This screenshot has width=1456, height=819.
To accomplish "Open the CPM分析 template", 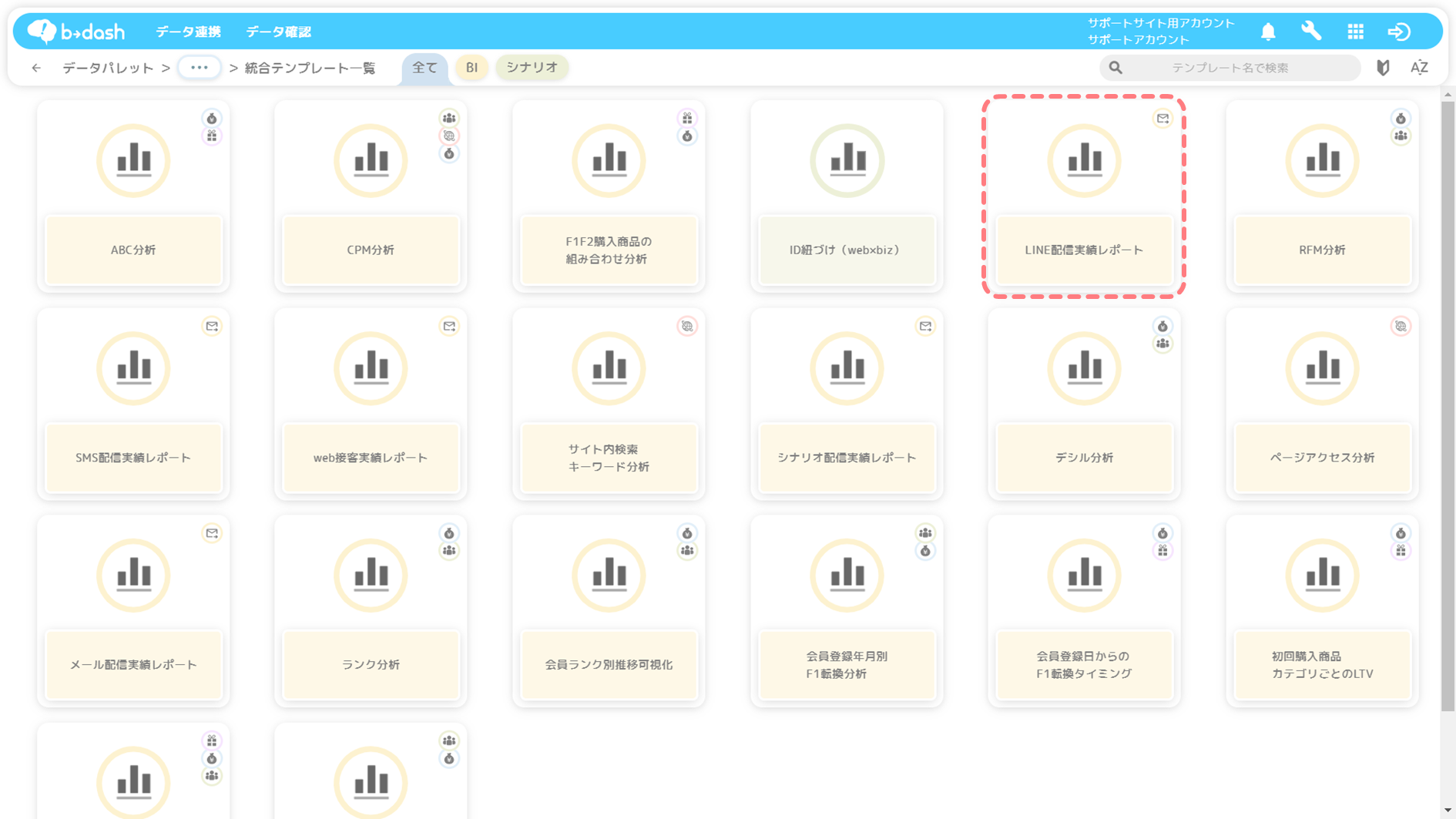I will pos(371,250).
